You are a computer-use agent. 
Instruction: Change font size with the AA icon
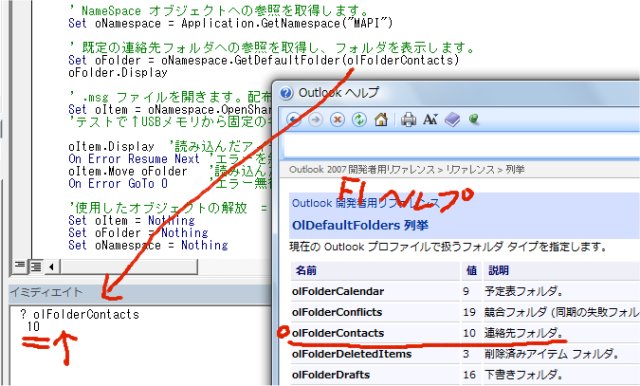pyautogui.click(x=430, y=120)
